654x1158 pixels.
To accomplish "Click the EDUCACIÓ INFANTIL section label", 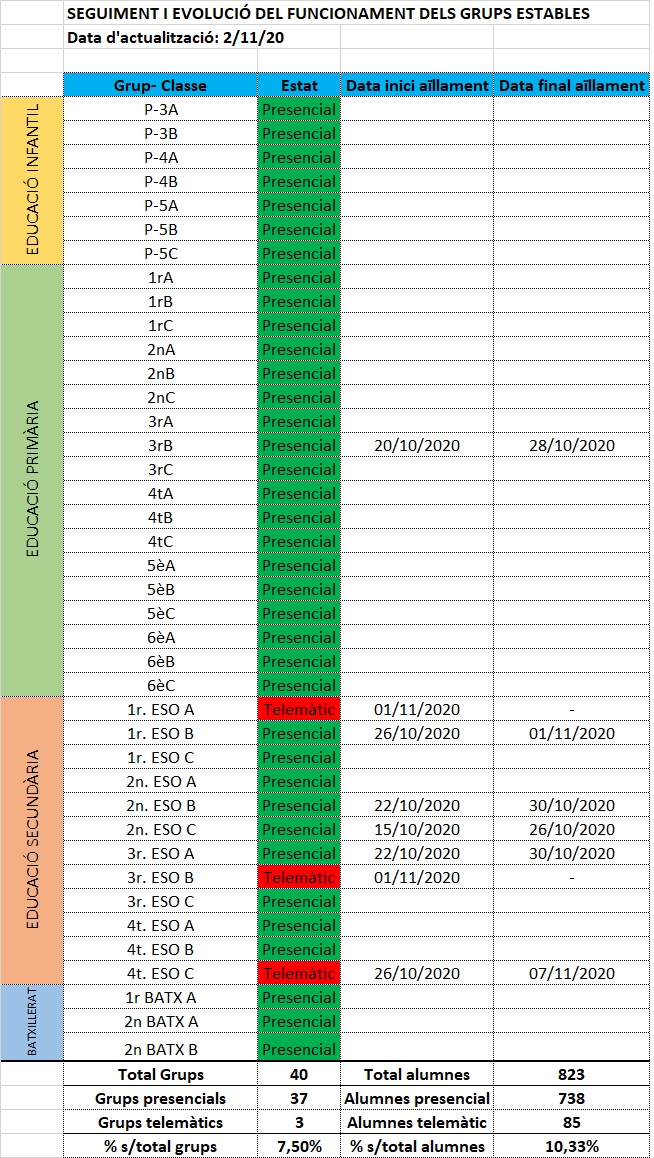I will [x=32, y=180].
